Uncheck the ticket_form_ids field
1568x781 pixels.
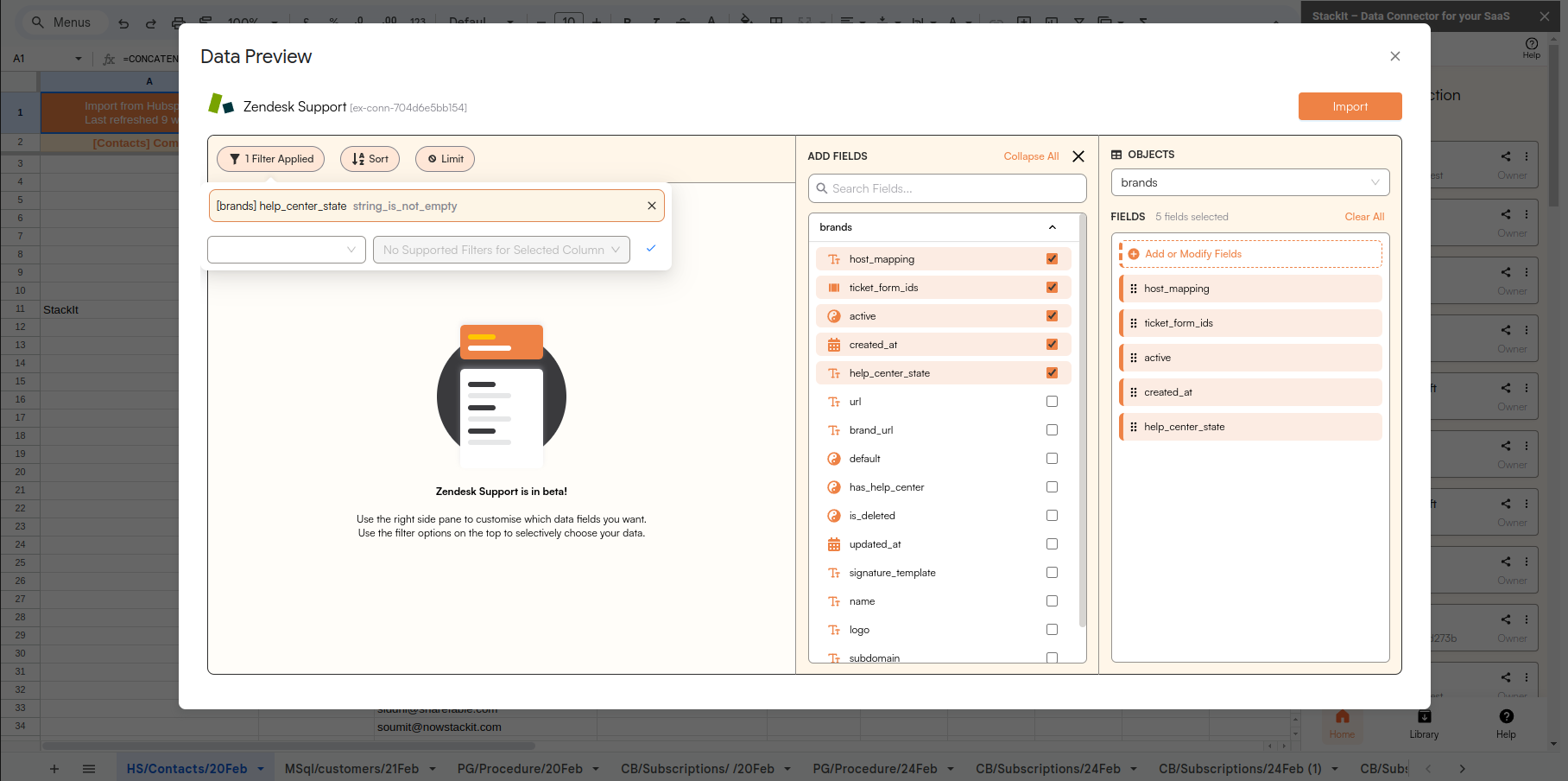click(x=1052, y=288)
